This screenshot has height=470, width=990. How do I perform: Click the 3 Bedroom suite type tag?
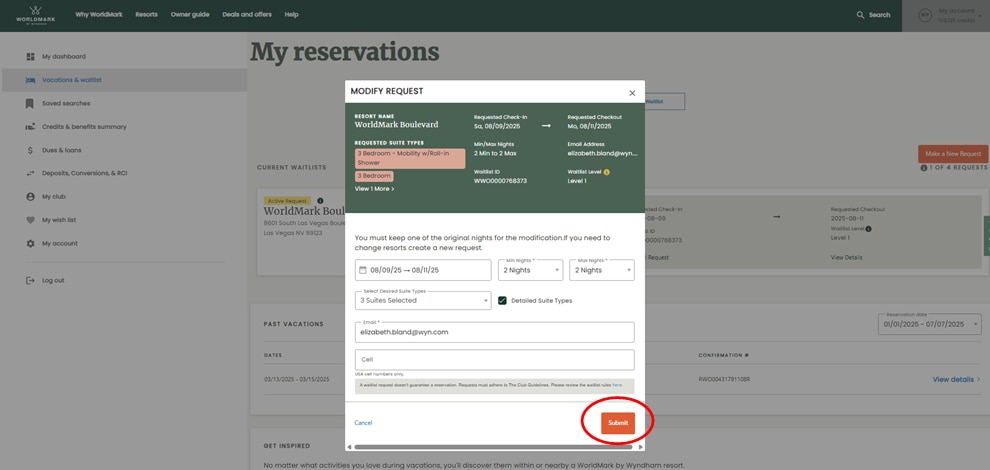374,176
